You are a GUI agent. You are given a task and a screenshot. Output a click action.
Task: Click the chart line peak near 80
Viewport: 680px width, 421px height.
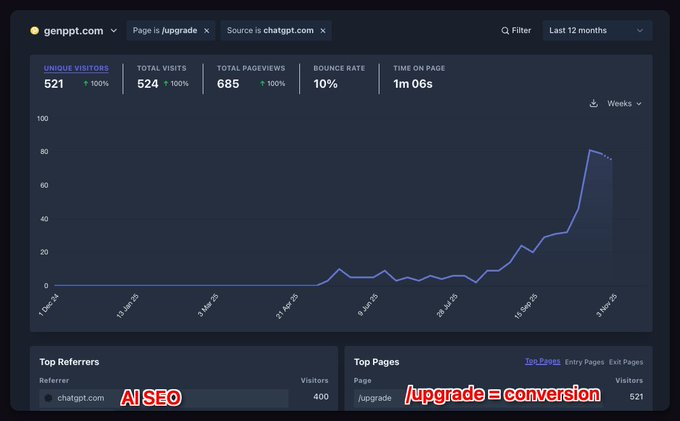(x=590, y=150)
